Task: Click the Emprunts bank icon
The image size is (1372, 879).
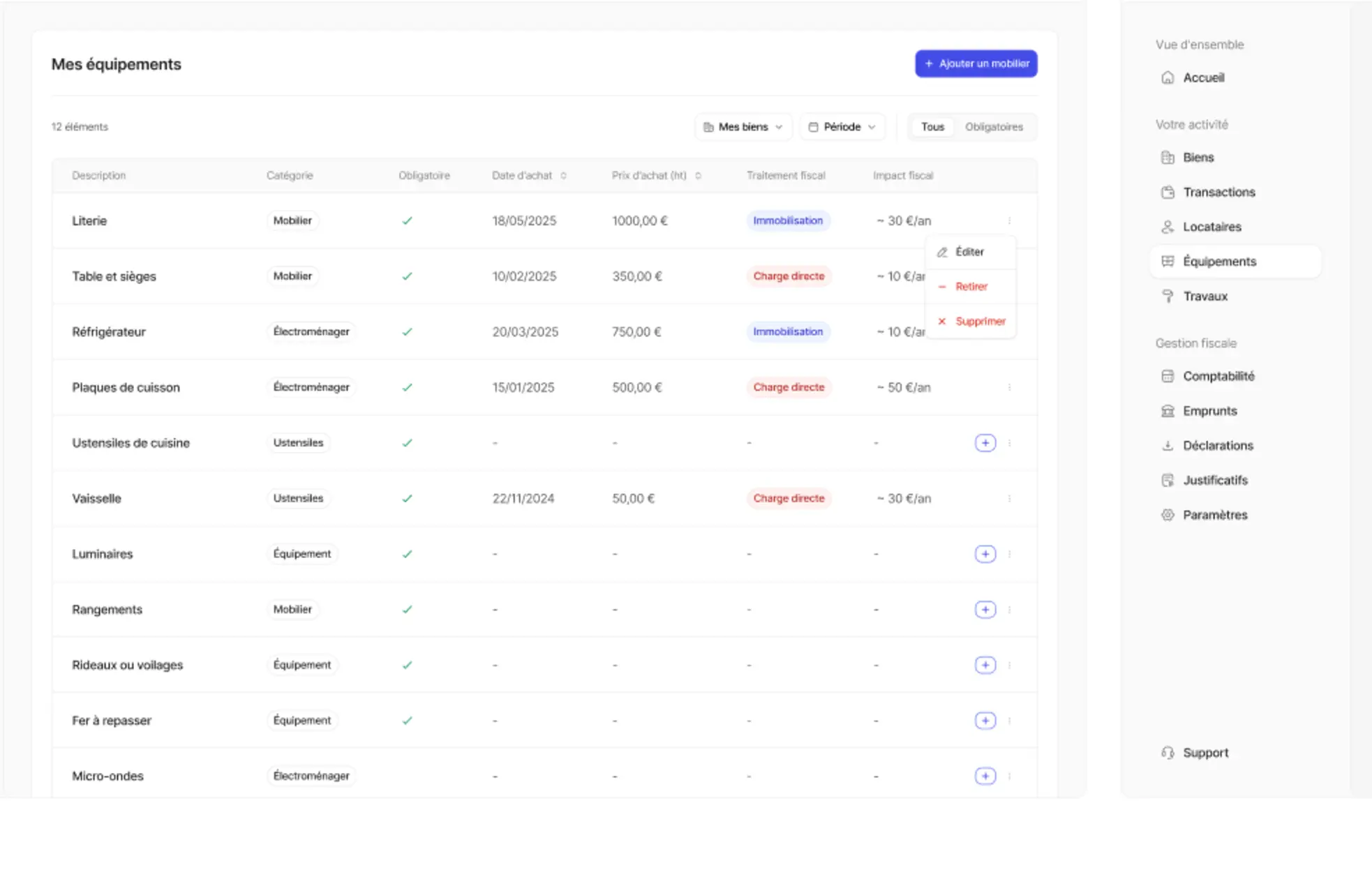Action: point(1168,411)
